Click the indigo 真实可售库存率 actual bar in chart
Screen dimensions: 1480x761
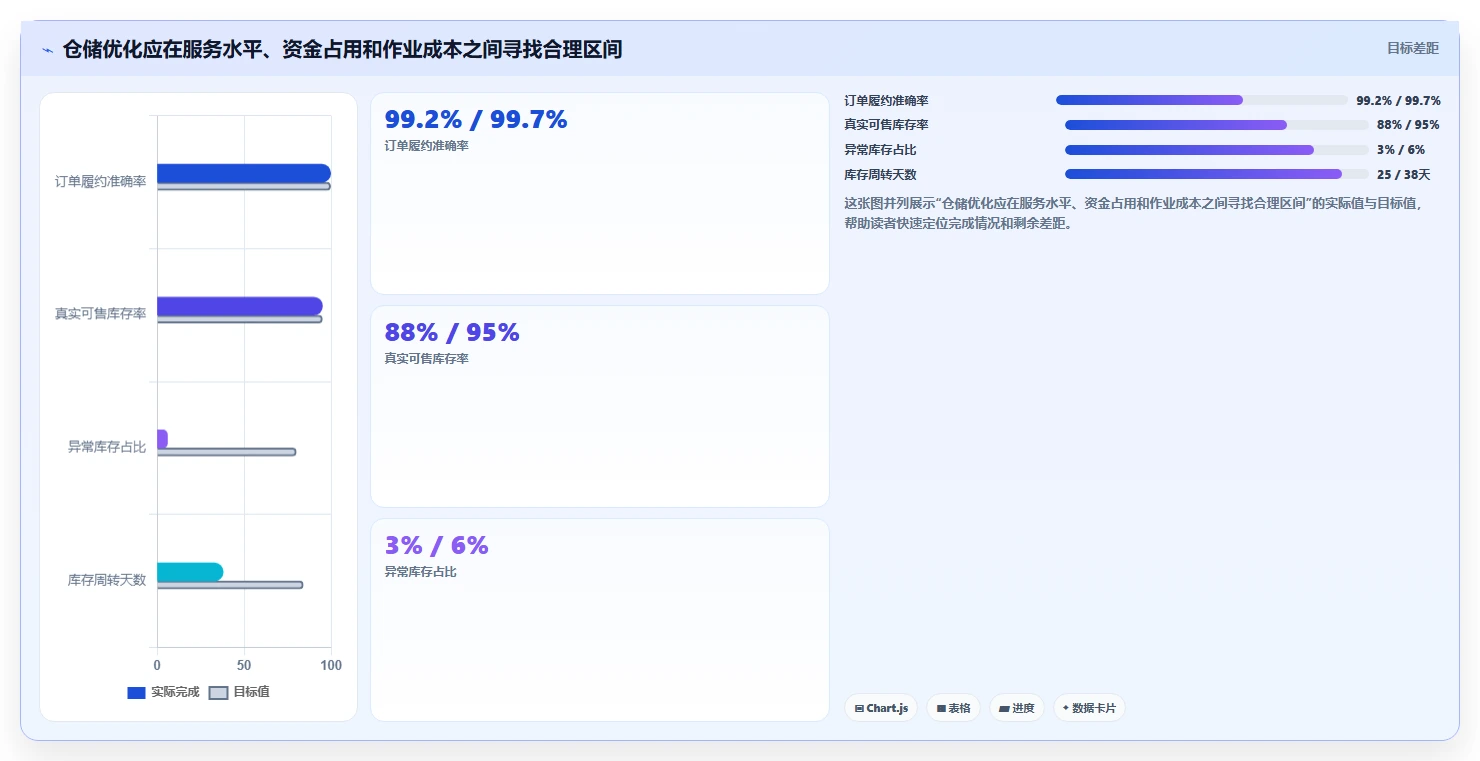click(240, 306)
